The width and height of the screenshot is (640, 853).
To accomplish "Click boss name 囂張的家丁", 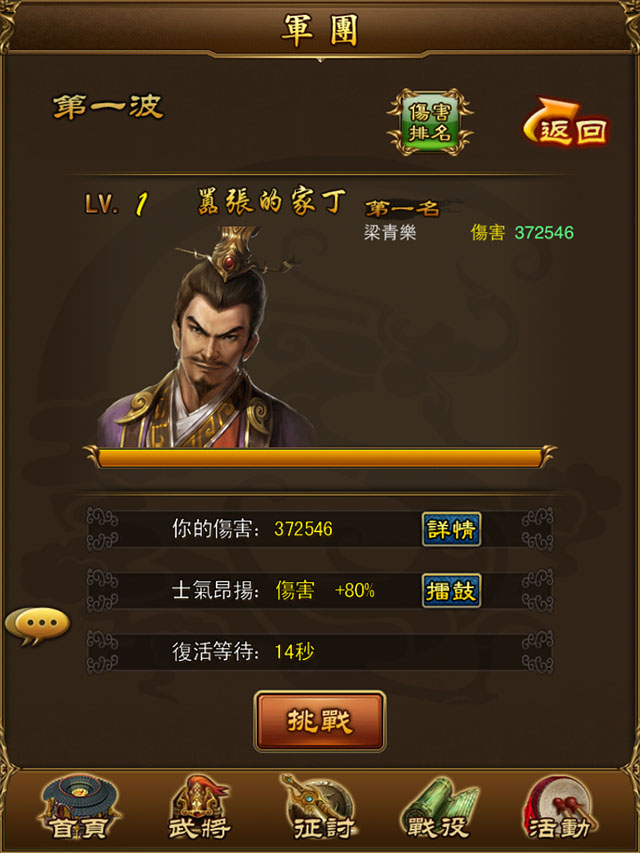I will 271,201.
